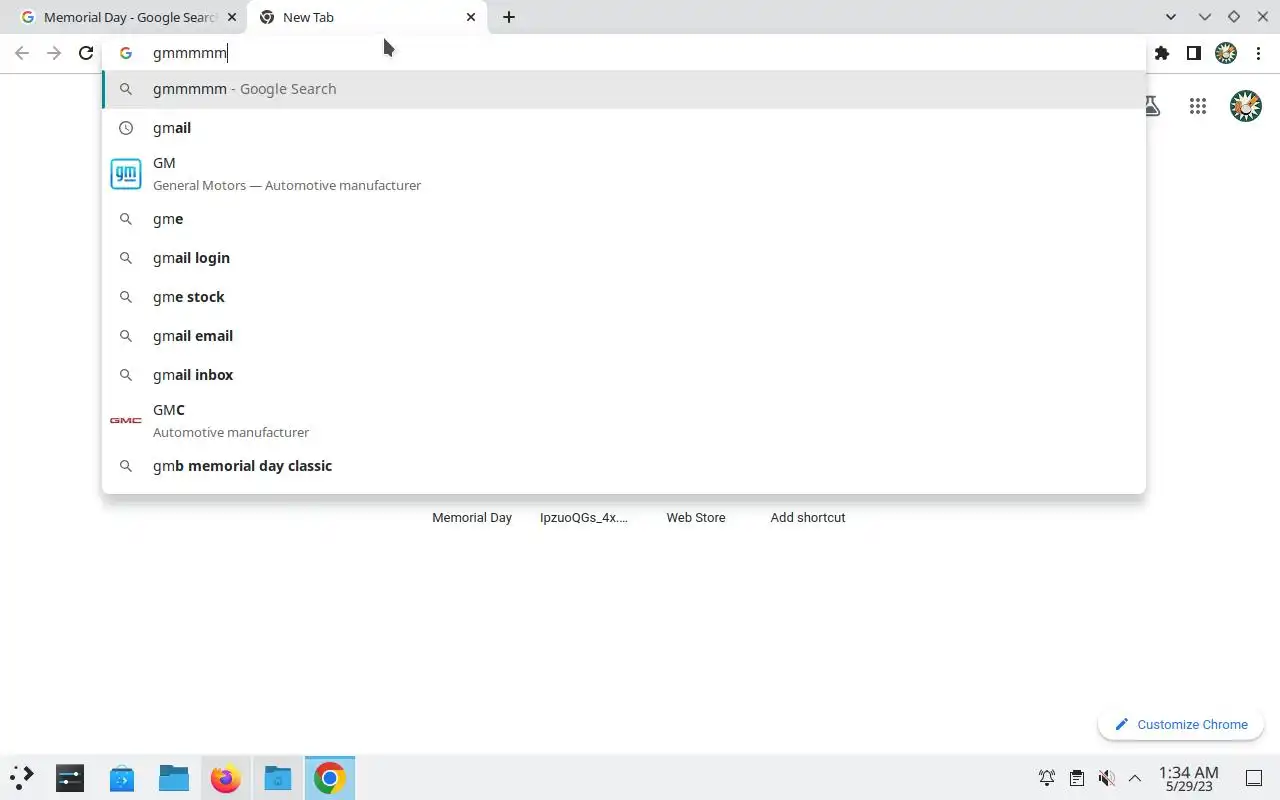Viewport: 1280px width, 800px height.
Task: Select the New Tab tab
Action: pyautogui.click(x=367, y=17)
